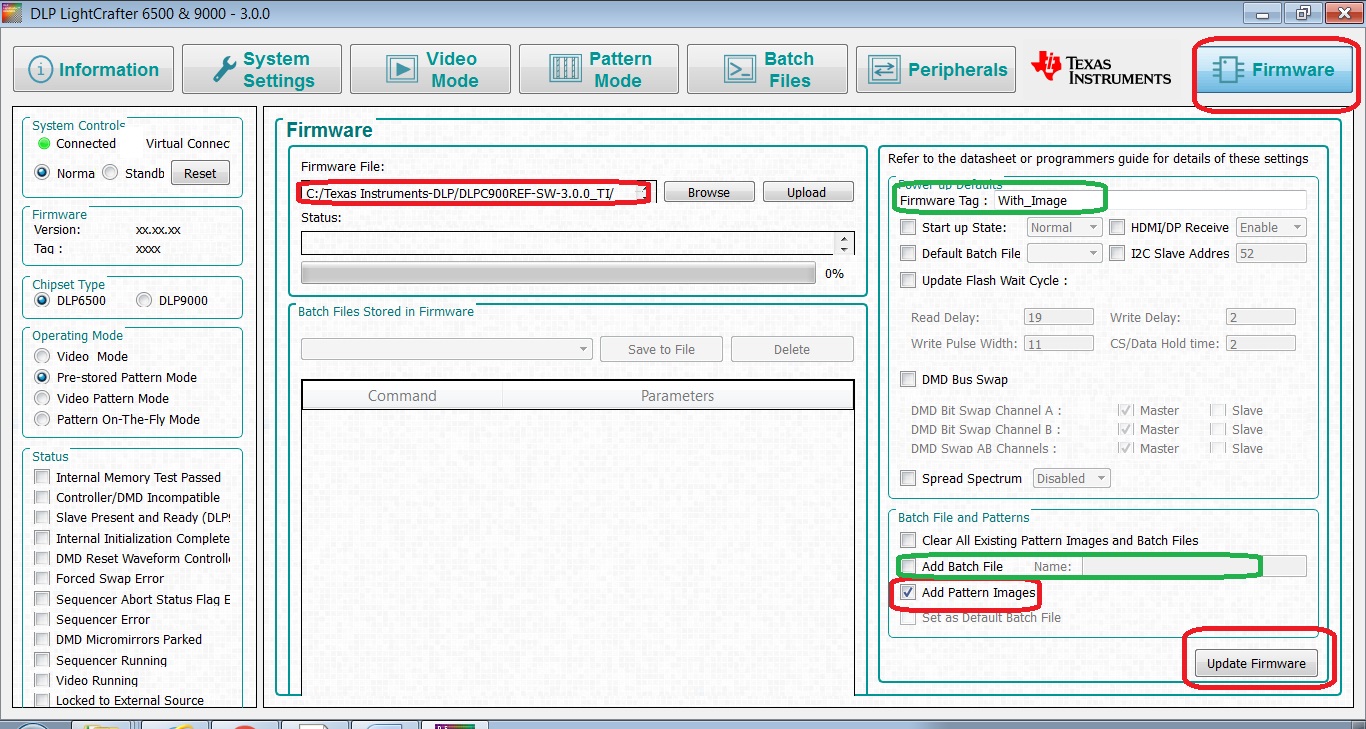Toggle Locked to External Source checkbox

[42, 700]
